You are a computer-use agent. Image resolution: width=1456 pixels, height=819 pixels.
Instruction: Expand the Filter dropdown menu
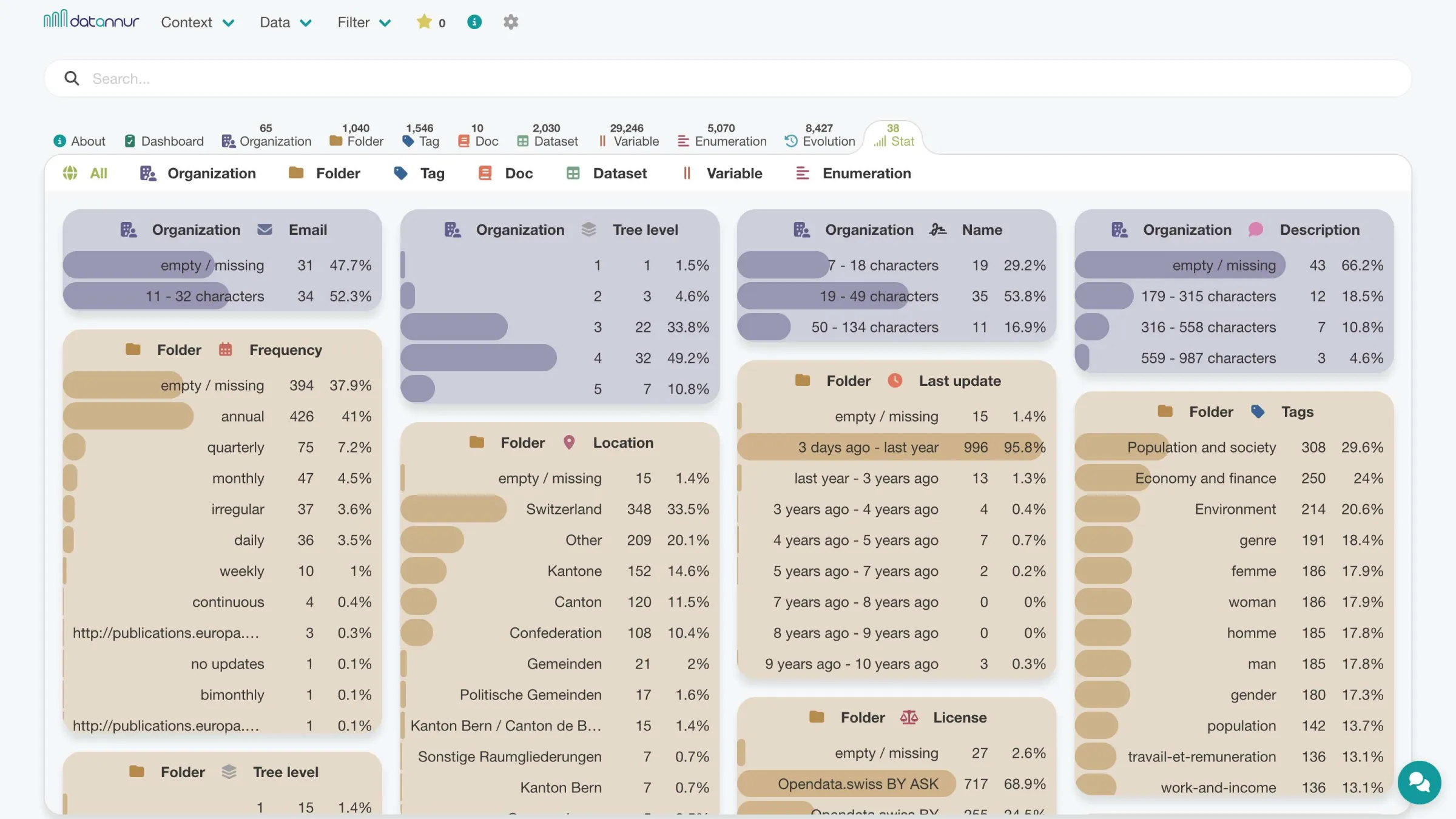click(x=364, y=22)
